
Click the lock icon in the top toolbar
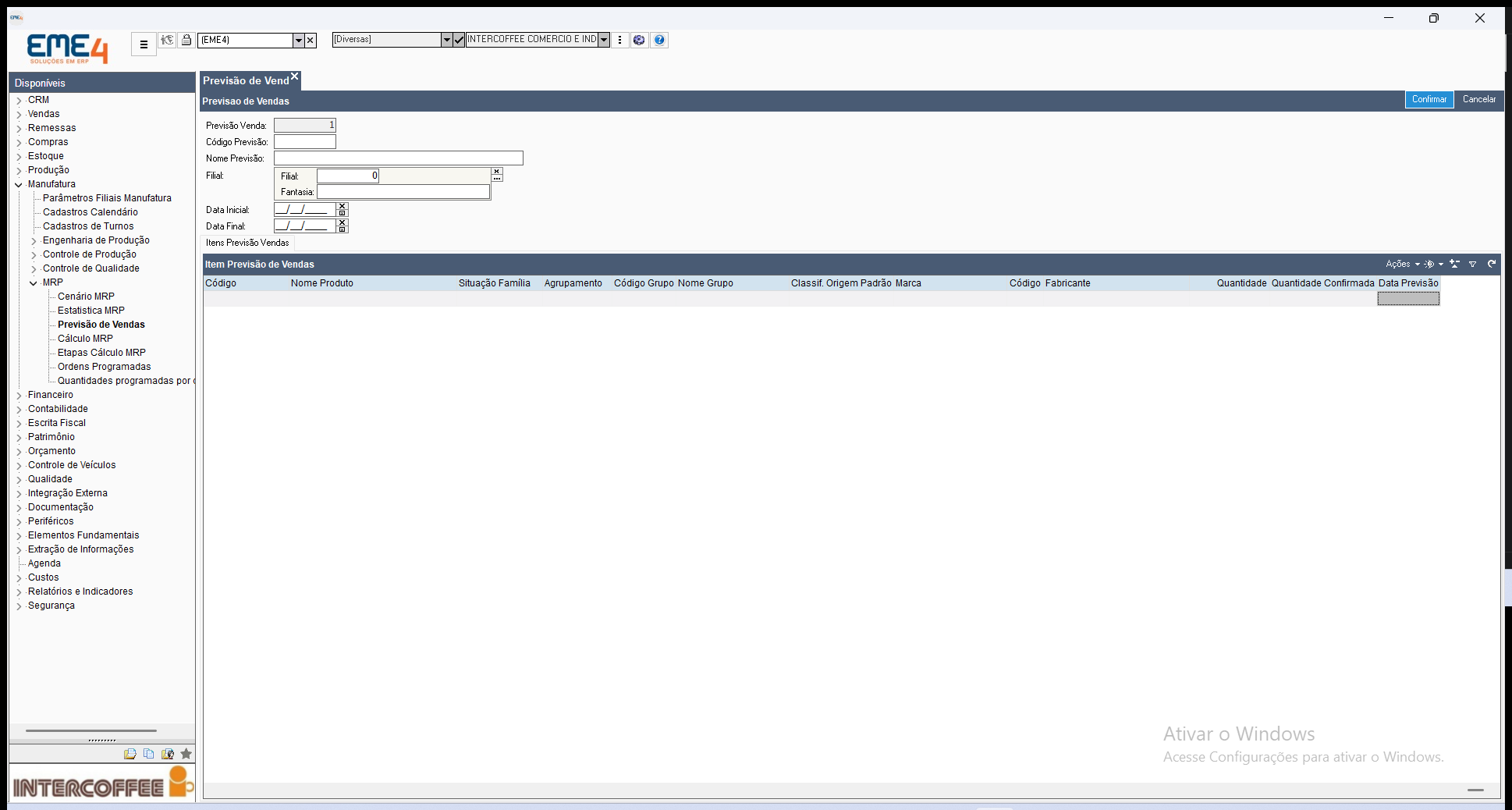pos(186,40)
